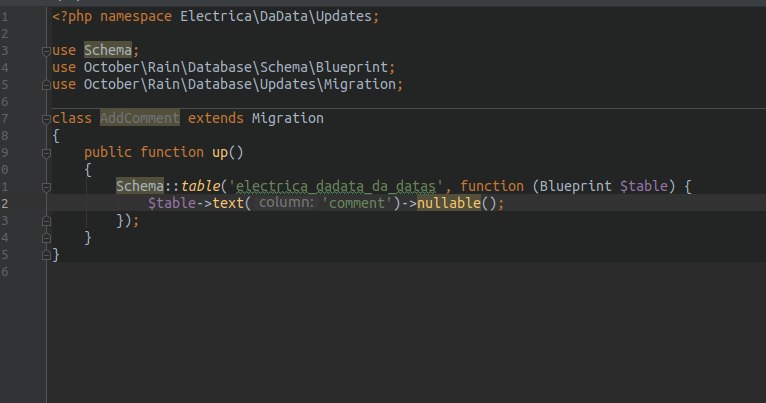
Task: Click the 'up' method name
Action: click(220, 152)
